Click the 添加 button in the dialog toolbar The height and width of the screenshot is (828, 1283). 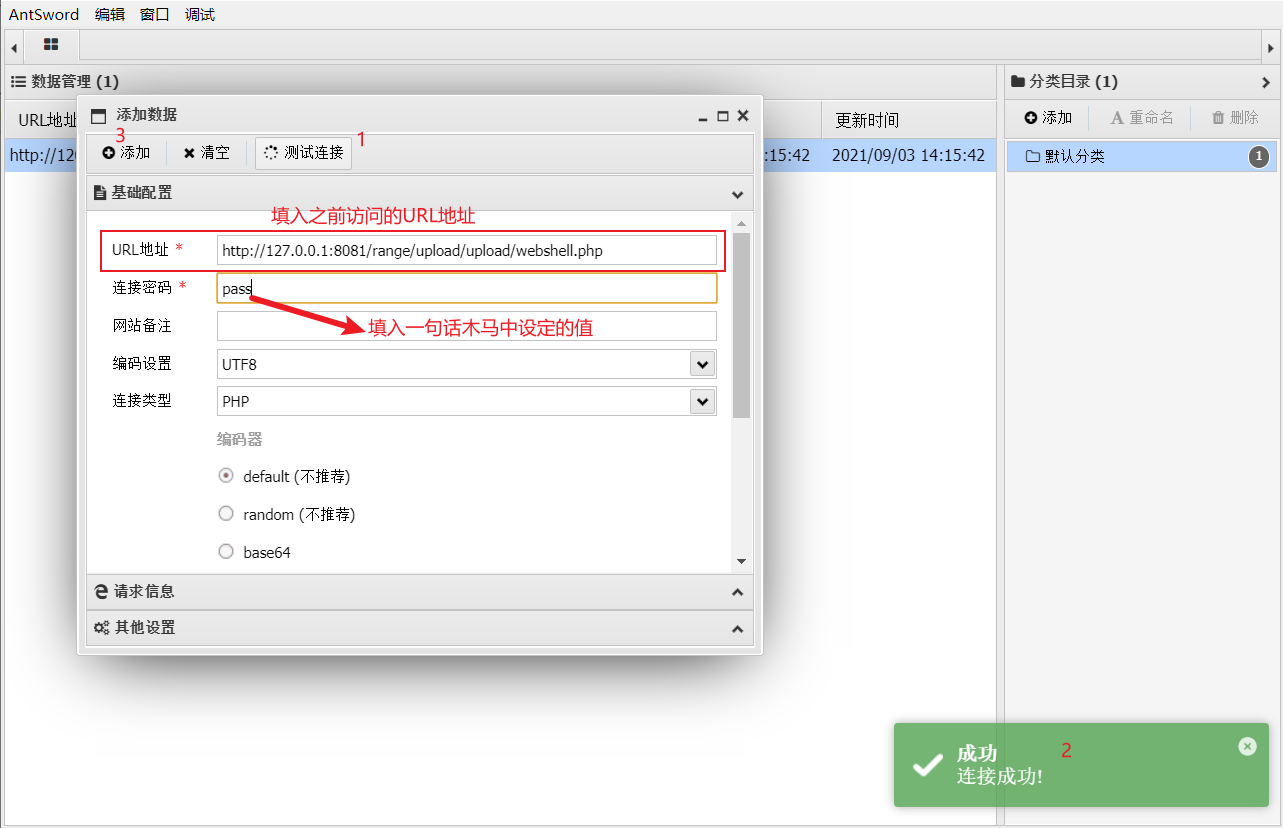point(126,153)
